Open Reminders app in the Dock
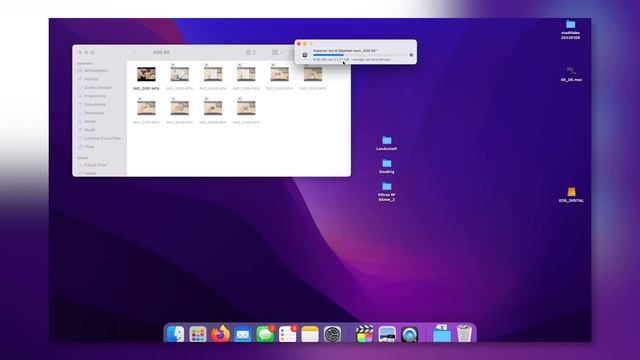The height and width of the screenshot is (360, 640). click(x=288, y=334)
